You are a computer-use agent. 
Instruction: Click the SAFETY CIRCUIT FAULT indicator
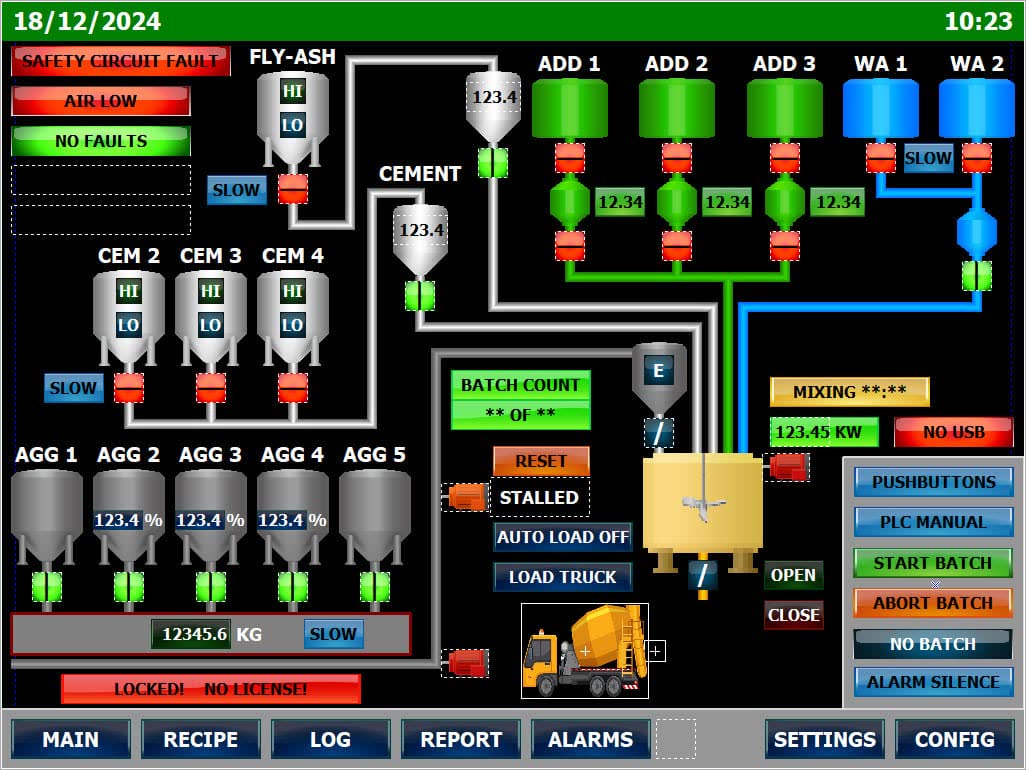pos(120,61)
